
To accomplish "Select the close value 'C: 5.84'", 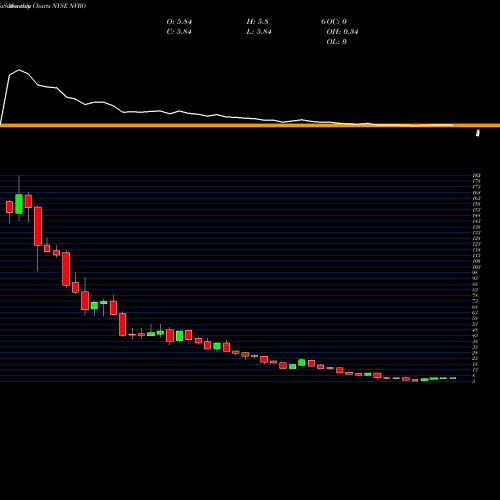I will 179,32.
